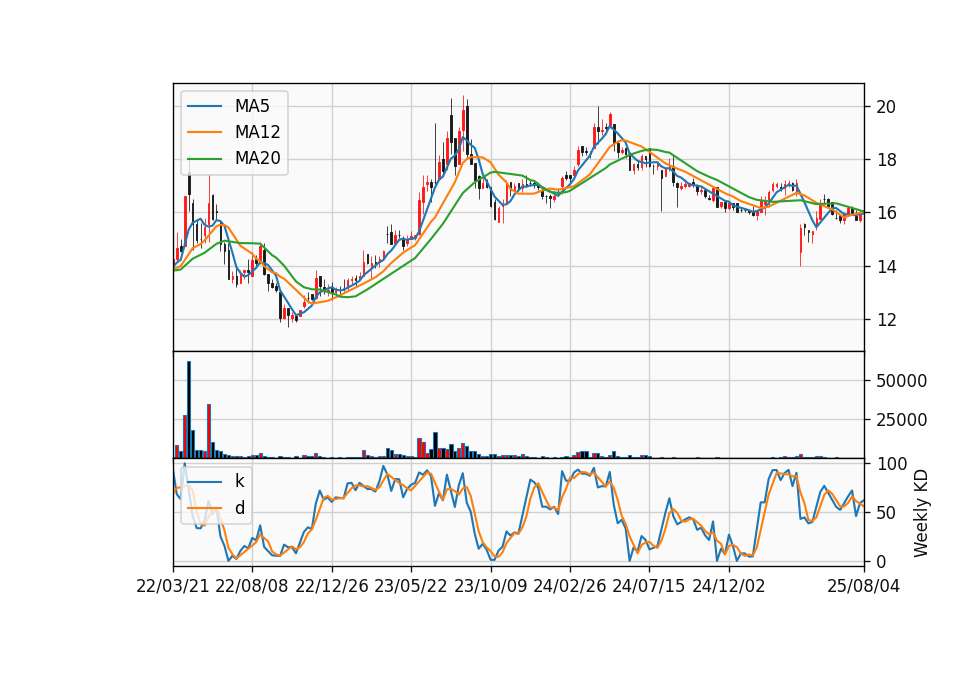Click the volume axis label 50000
This screenshot has height=690, width=960.
coord(901,381)
